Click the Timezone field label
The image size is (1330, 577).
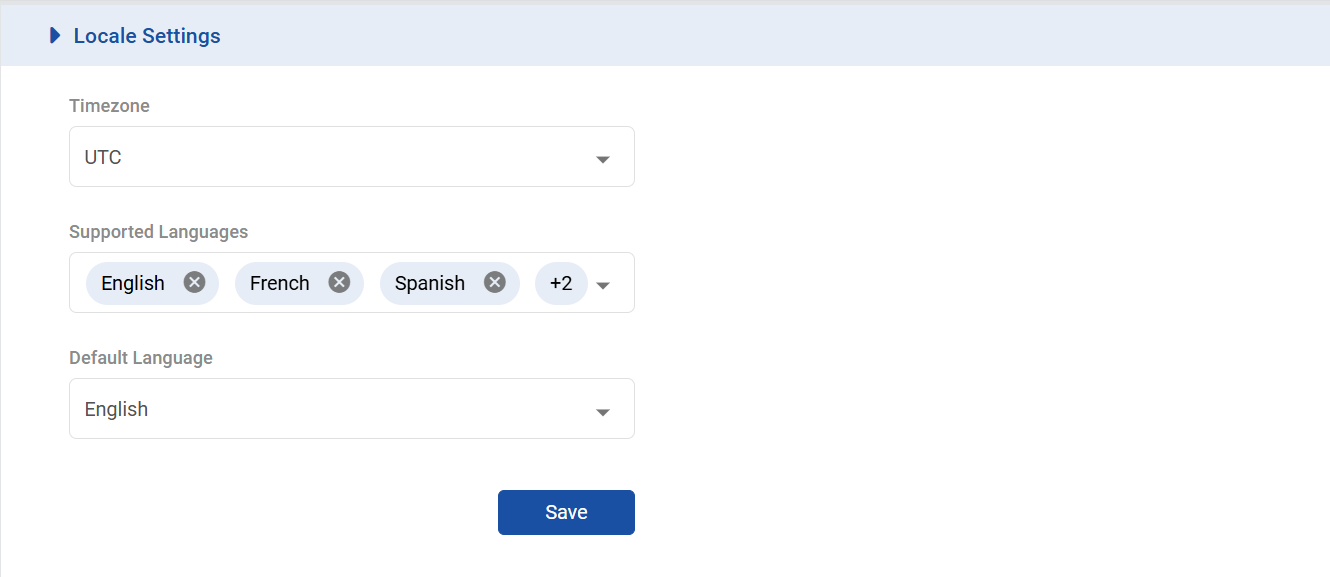(109, 106)
